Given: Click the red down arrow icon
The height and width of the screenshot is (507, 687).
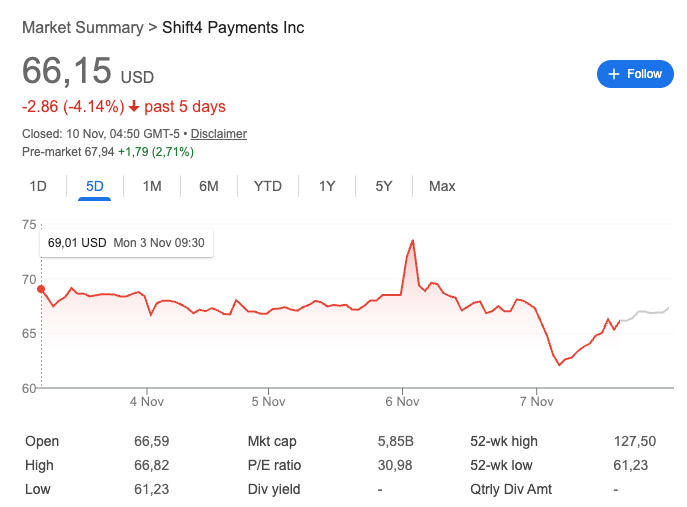Looking at the screenshot, I should point(134,107).
